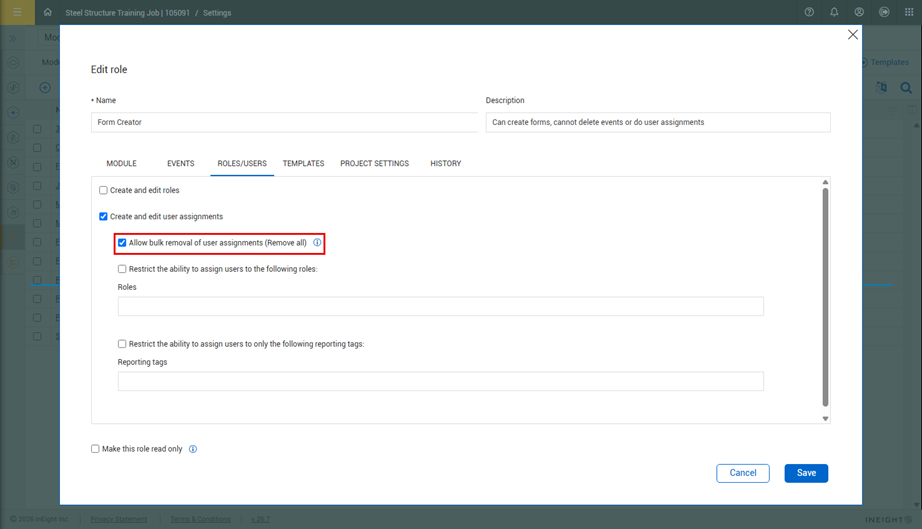Open the help question mark icon

(x=809, y=12)
